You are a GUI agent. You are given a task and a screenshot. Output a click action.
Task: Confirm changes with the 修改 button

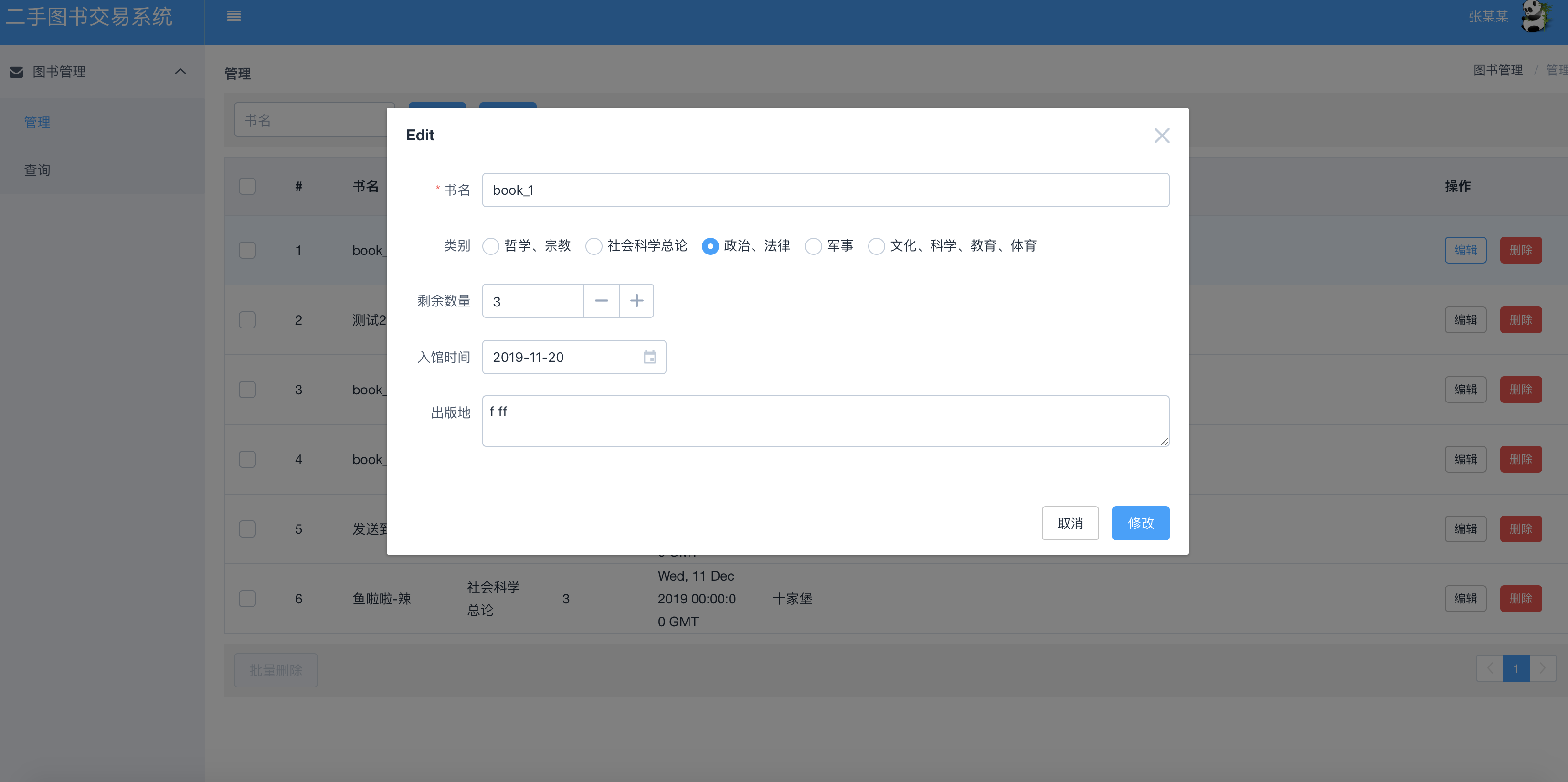pos(1140,523)
